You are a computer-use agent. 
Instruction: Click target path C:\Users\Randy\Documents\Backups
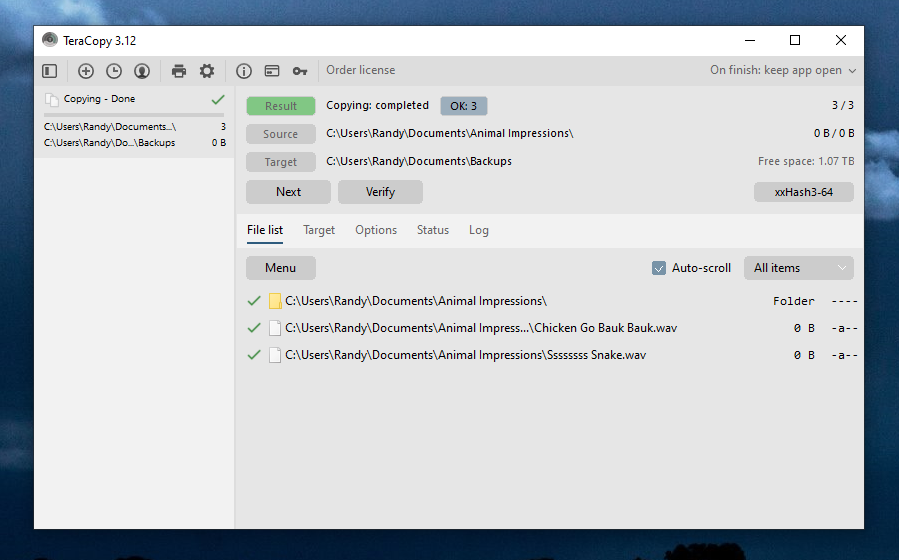419,161
